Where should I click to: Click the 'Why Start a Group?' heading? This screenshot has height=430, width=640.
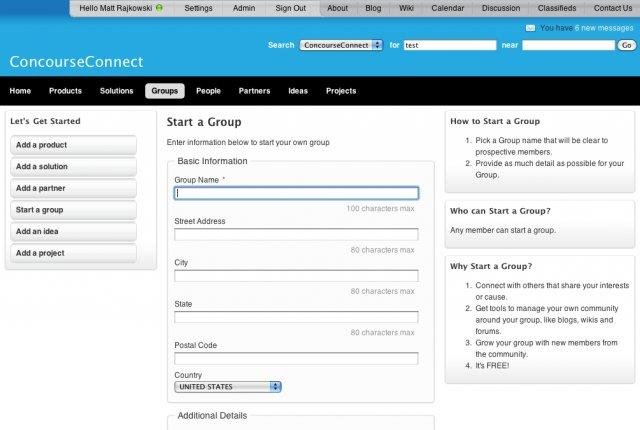(x=491, y=266)
